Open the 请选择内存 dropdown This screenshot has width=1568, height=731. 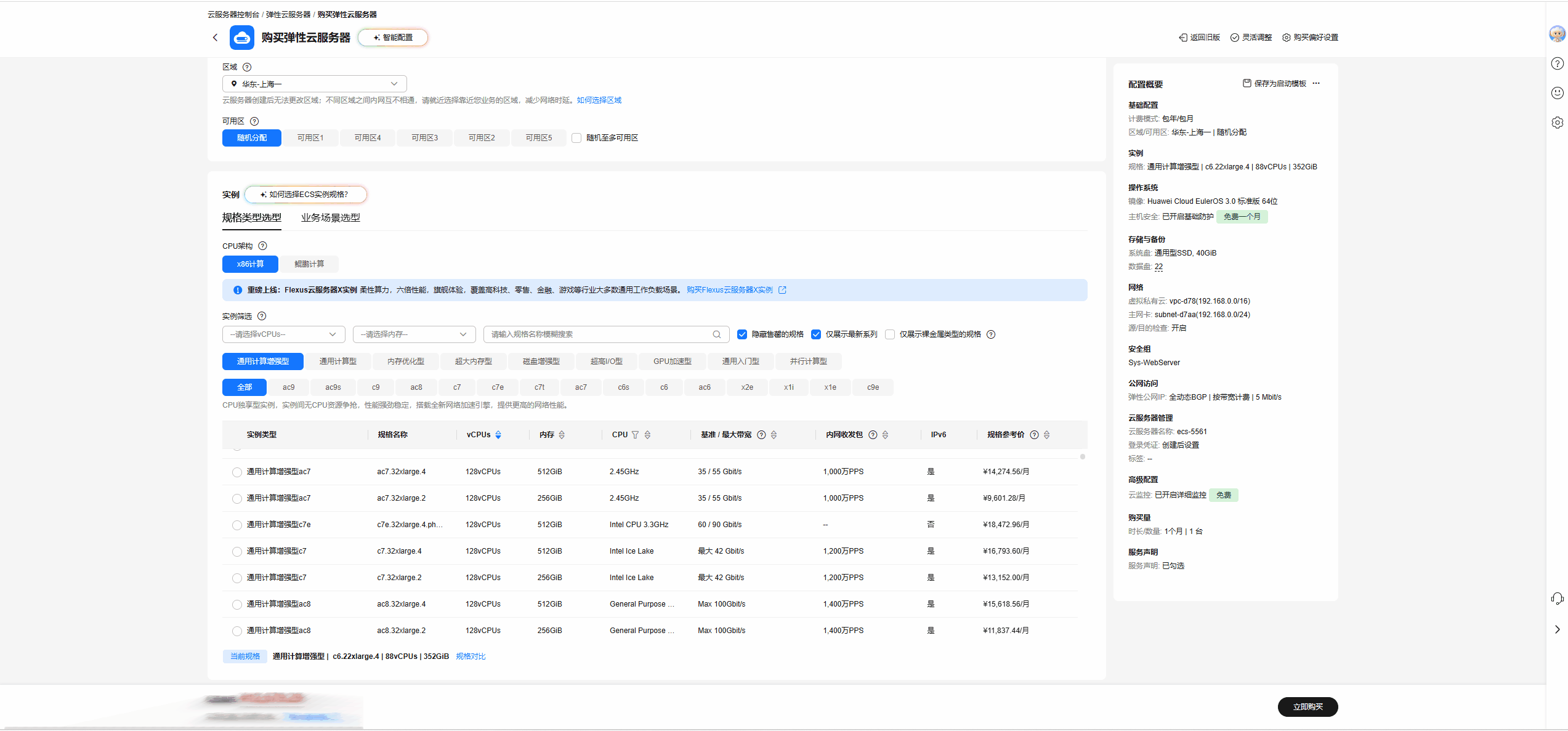click(x=414, y=334)
